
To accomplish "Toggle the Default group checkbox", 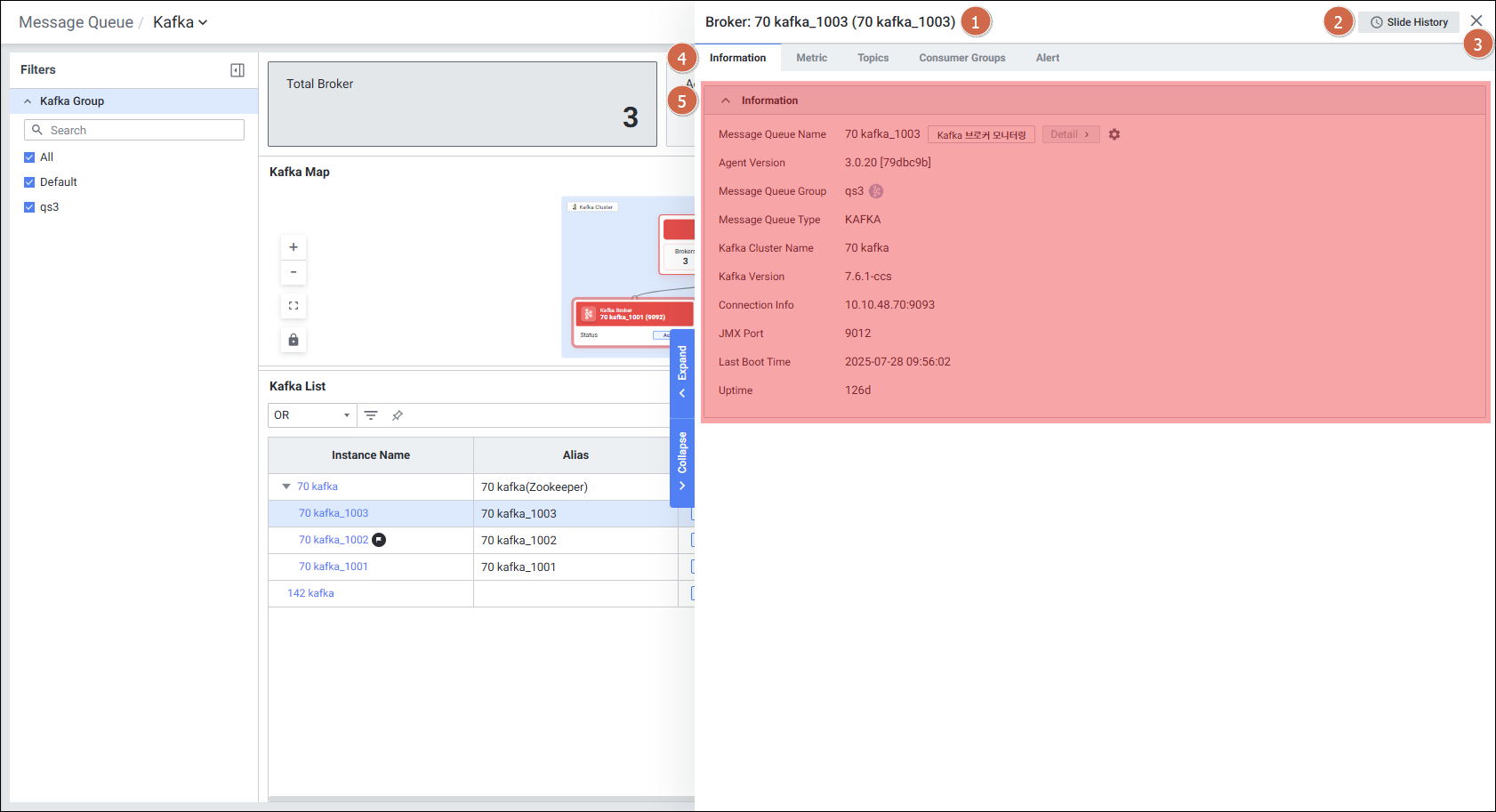I will (29, 182).
